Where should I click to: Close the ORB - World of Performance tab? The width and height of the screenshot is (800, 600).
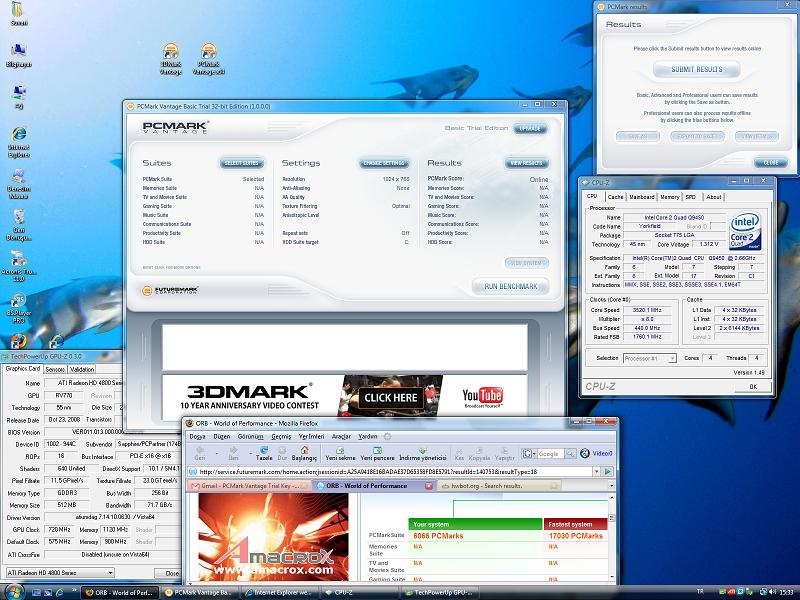[x=429, y=486]
